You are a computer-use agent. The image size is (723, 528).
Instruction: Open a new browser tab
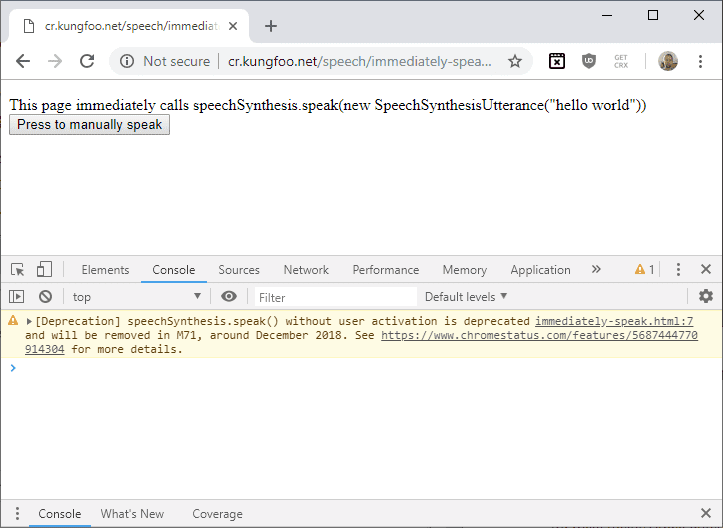point(271,26)
